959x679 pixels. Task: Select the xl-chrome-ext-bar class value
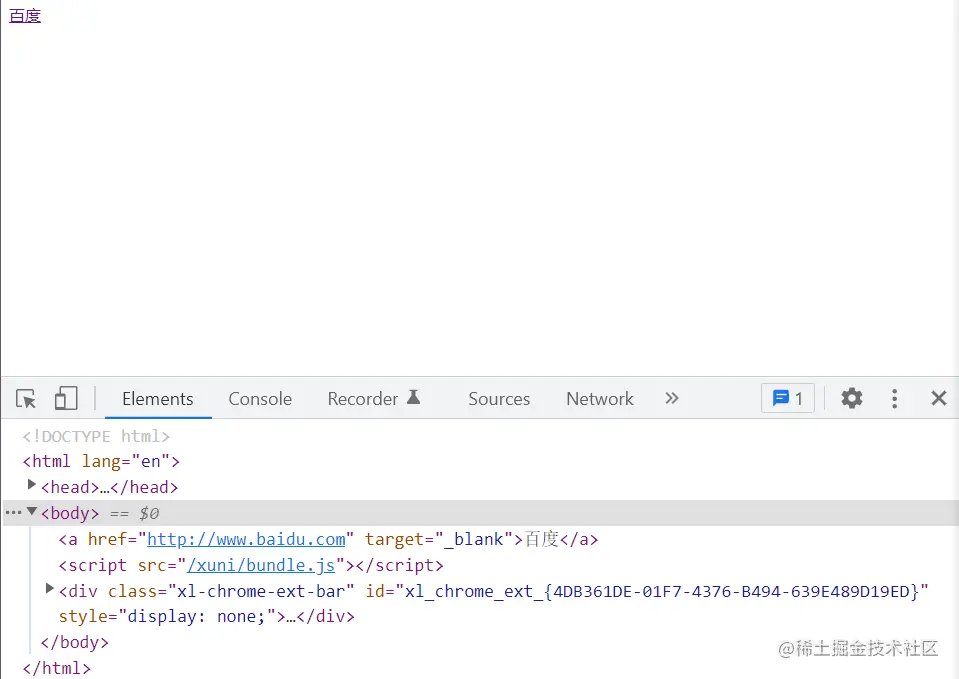tap(261, 591)
